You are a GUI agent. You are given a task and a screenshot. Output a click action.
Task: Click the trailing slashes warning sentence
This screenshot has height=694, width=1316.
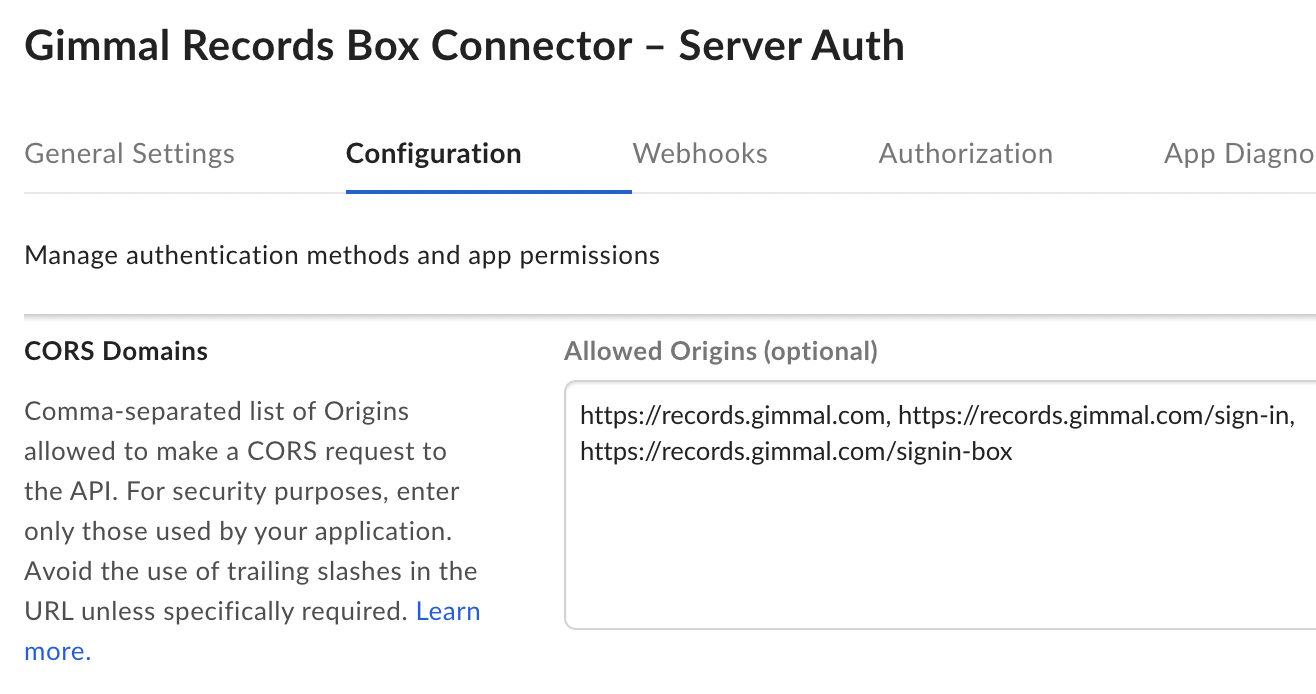click(x=250, y=572)
